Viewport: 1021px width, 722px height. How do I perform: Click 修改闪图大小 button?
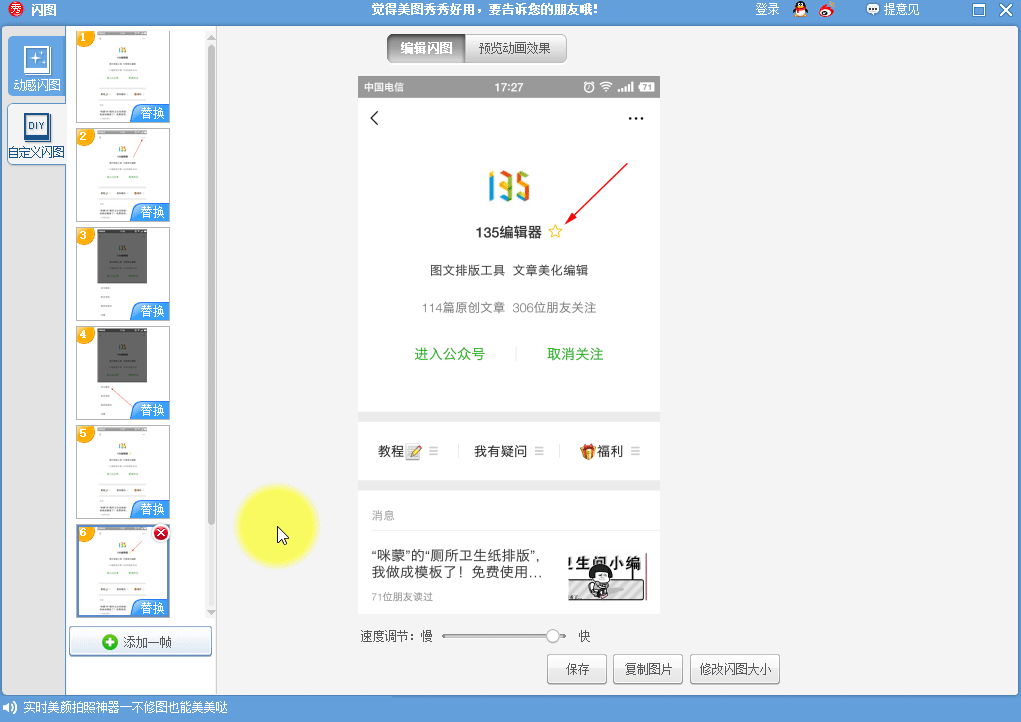[x=734, y=670]
